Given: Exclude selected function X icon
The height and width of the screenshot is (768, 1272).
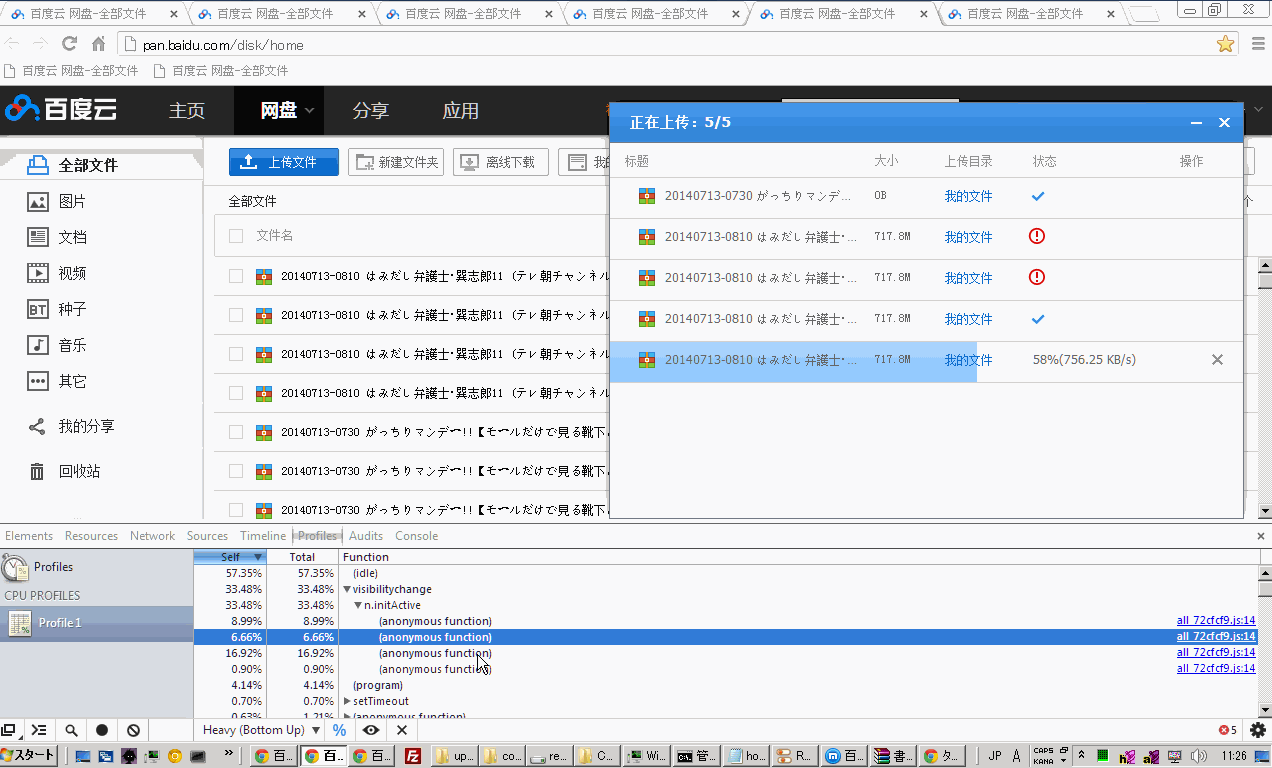Looking at the screenshot, I should (x=402, y=730).
